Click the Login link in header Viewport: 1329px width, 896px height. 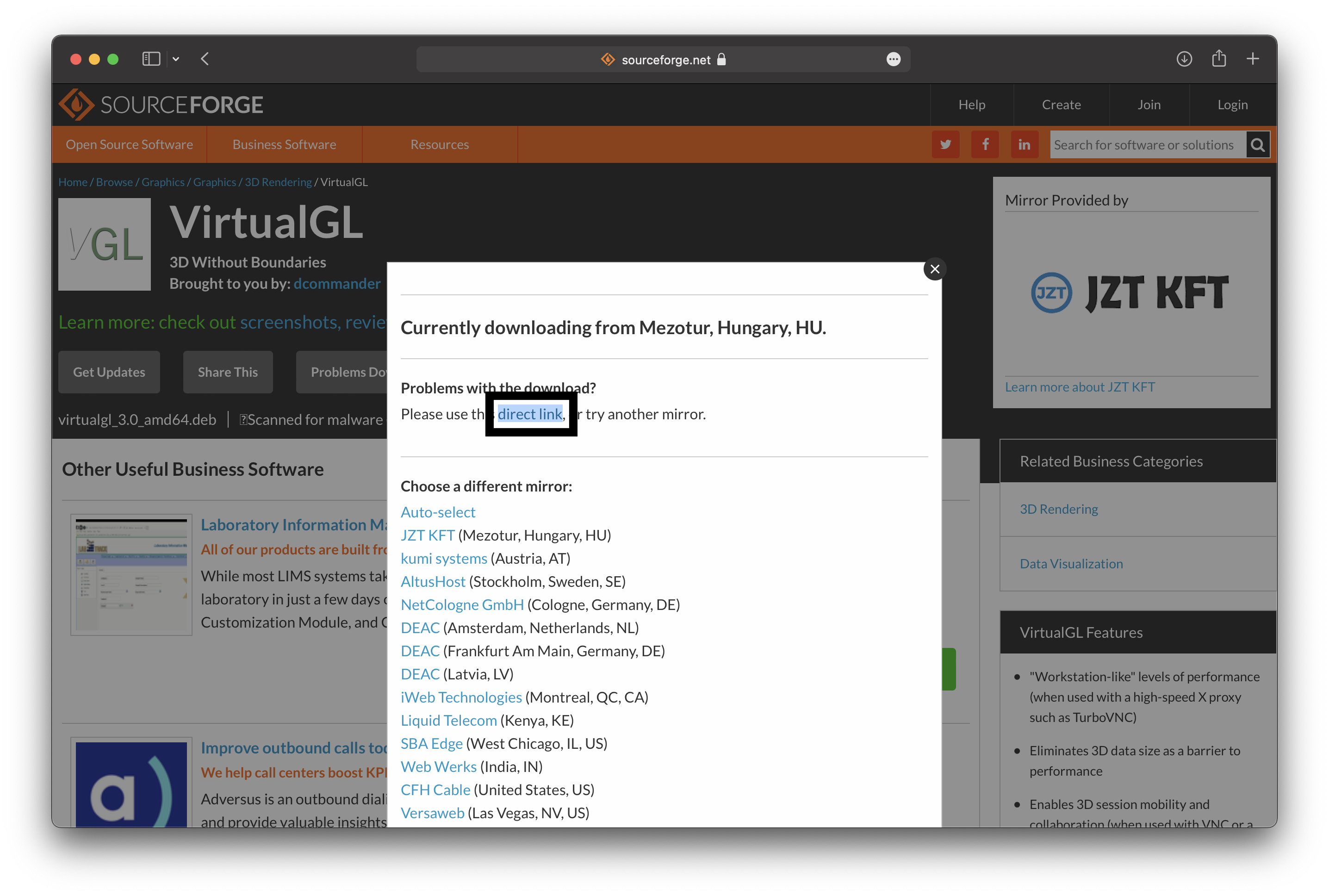(1232, 105)
